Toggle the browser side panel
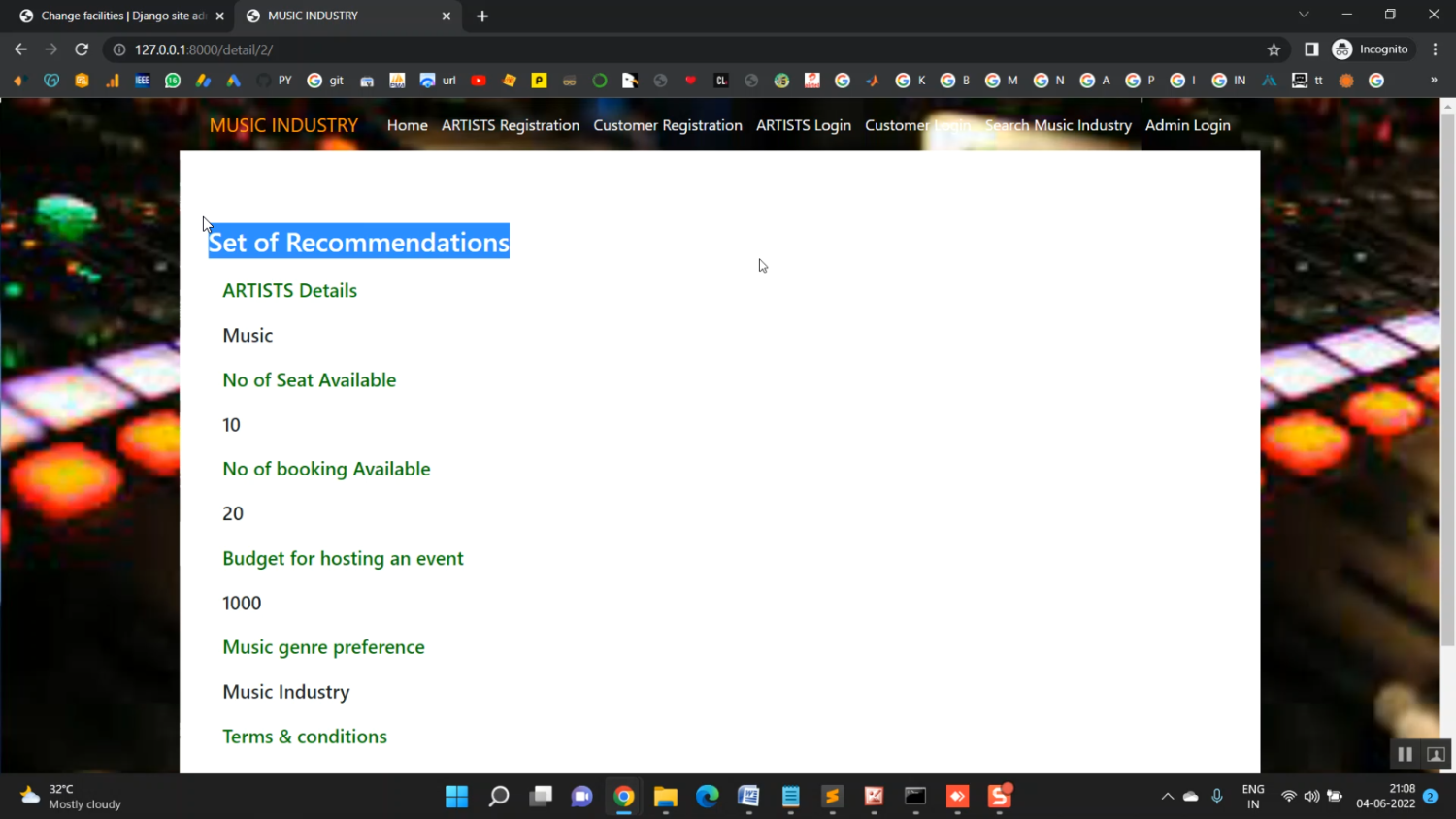Viewport: 1456px width, 819px height. pos(1311,49)
